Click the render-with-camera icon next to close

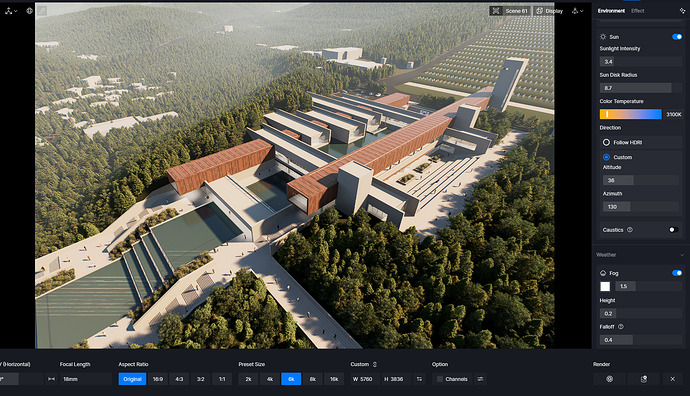644,379
